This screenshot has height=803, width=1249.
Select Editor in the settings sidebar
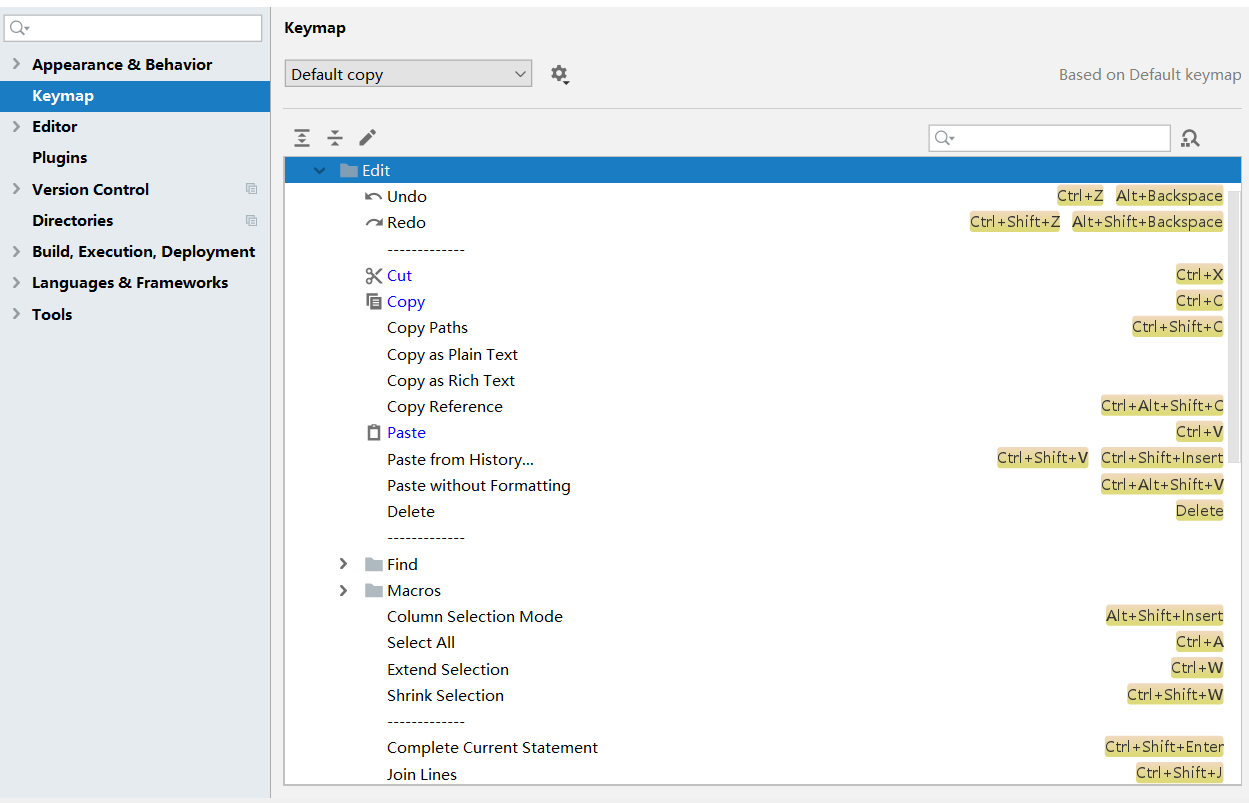(x=57, y=126)
